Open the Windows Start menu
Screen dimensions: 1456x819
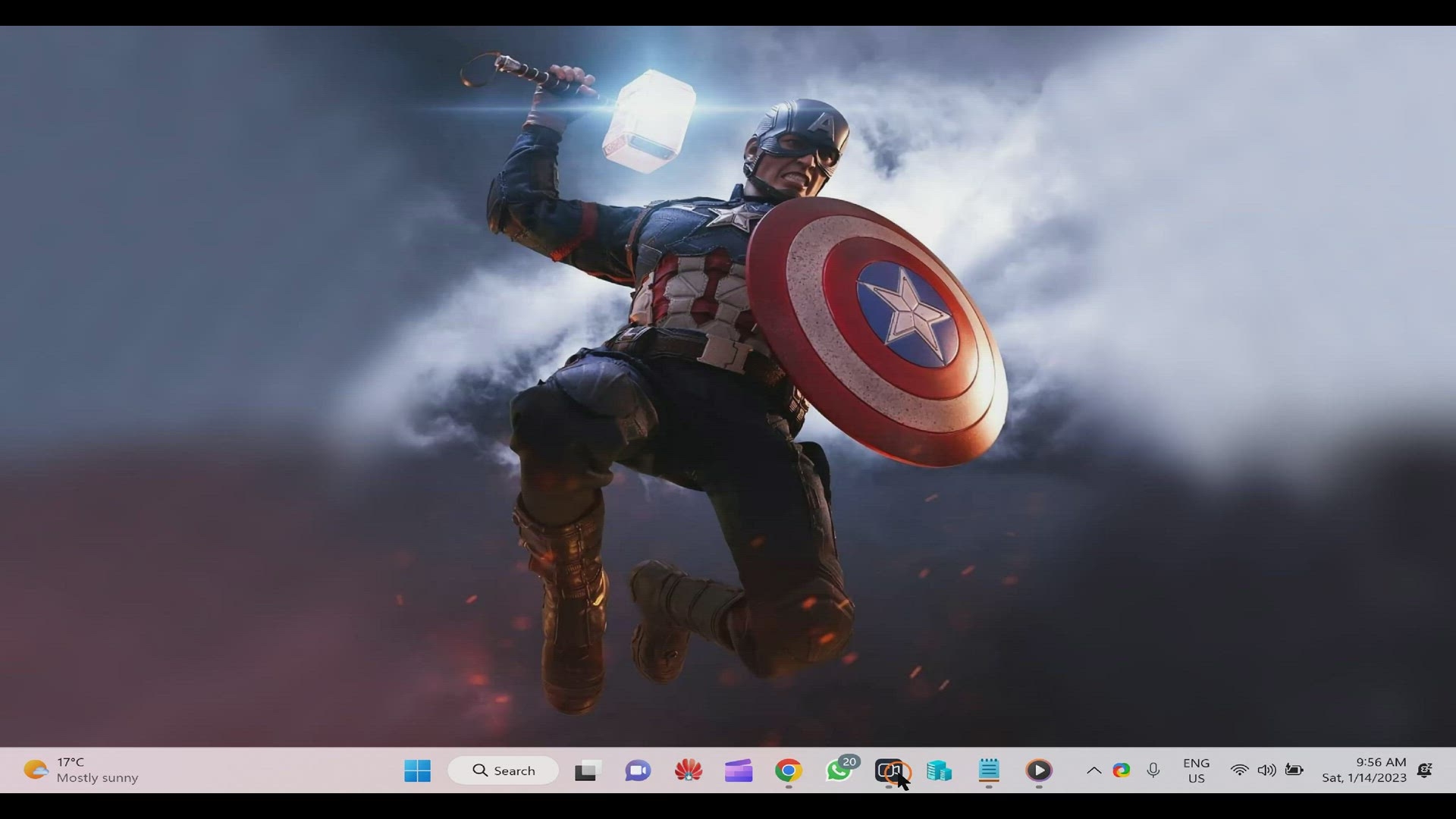pos(417,770)
